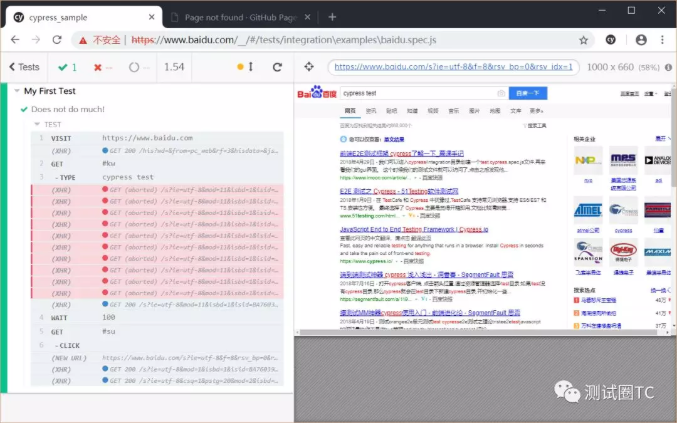Close the cypress_sample tab

point(151,17)
